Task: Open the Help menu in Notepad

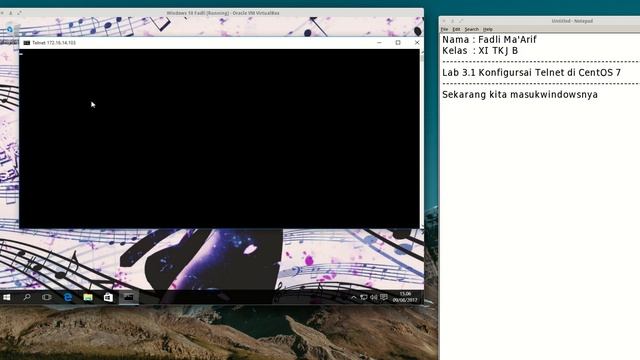Action: click(488, 29)
